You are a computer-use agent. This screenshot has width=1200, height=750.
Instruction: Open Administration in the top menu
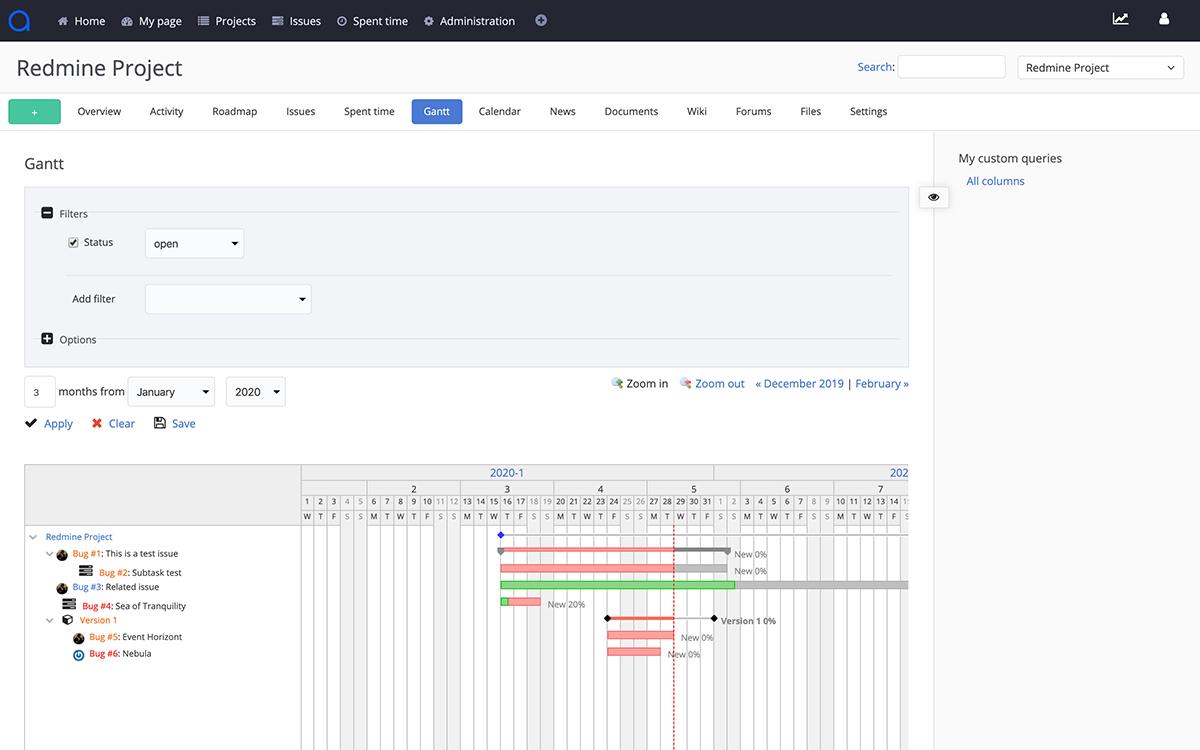click(469, 21)
